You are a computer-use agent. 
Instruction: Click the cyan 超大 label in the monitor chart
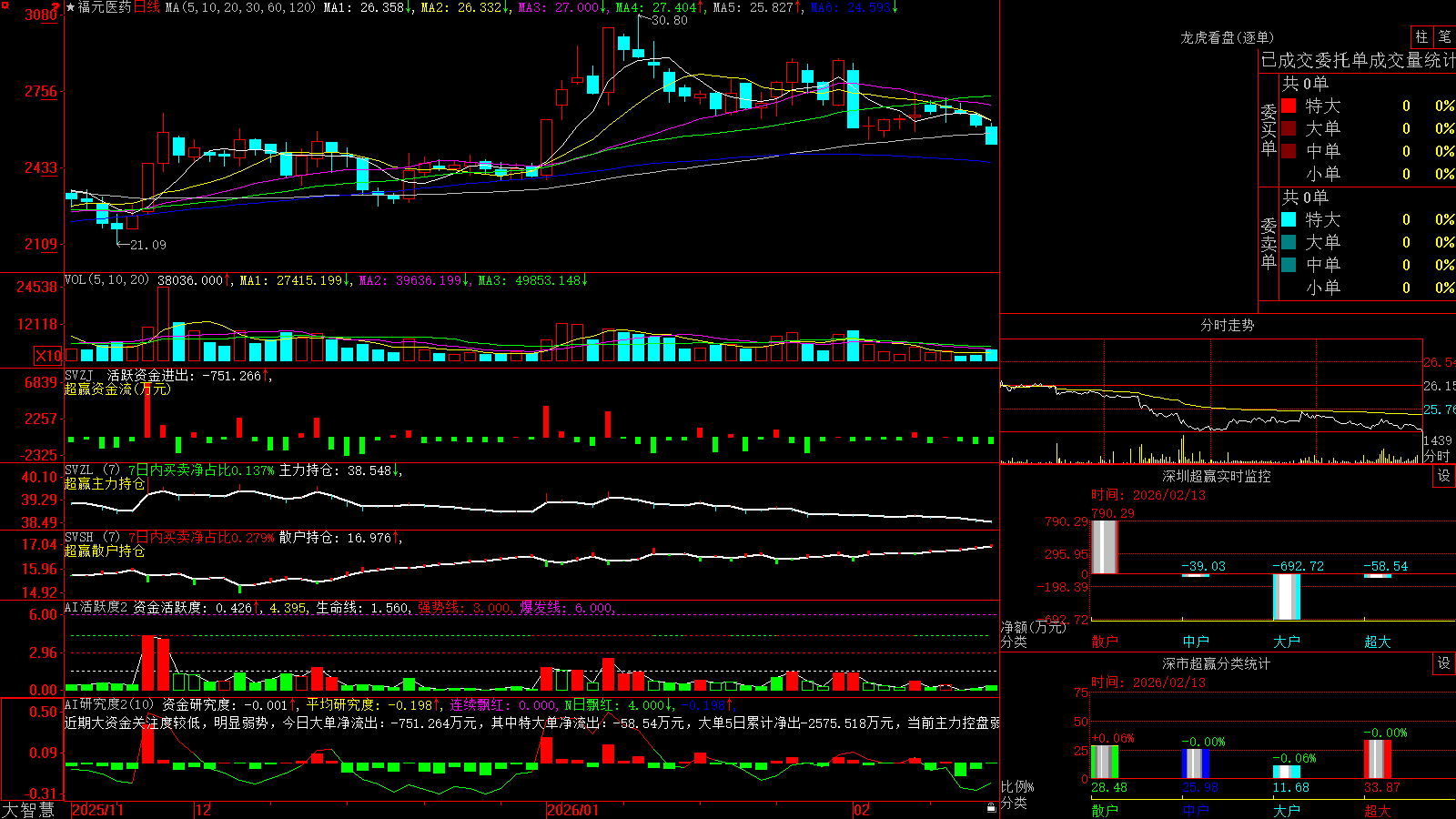pyautogui.click(x=1378, y=642)
